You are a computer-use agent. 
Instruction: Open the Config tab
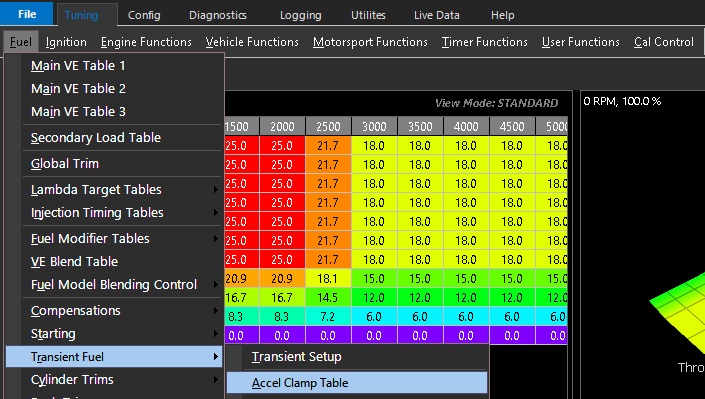coord(144,15)
